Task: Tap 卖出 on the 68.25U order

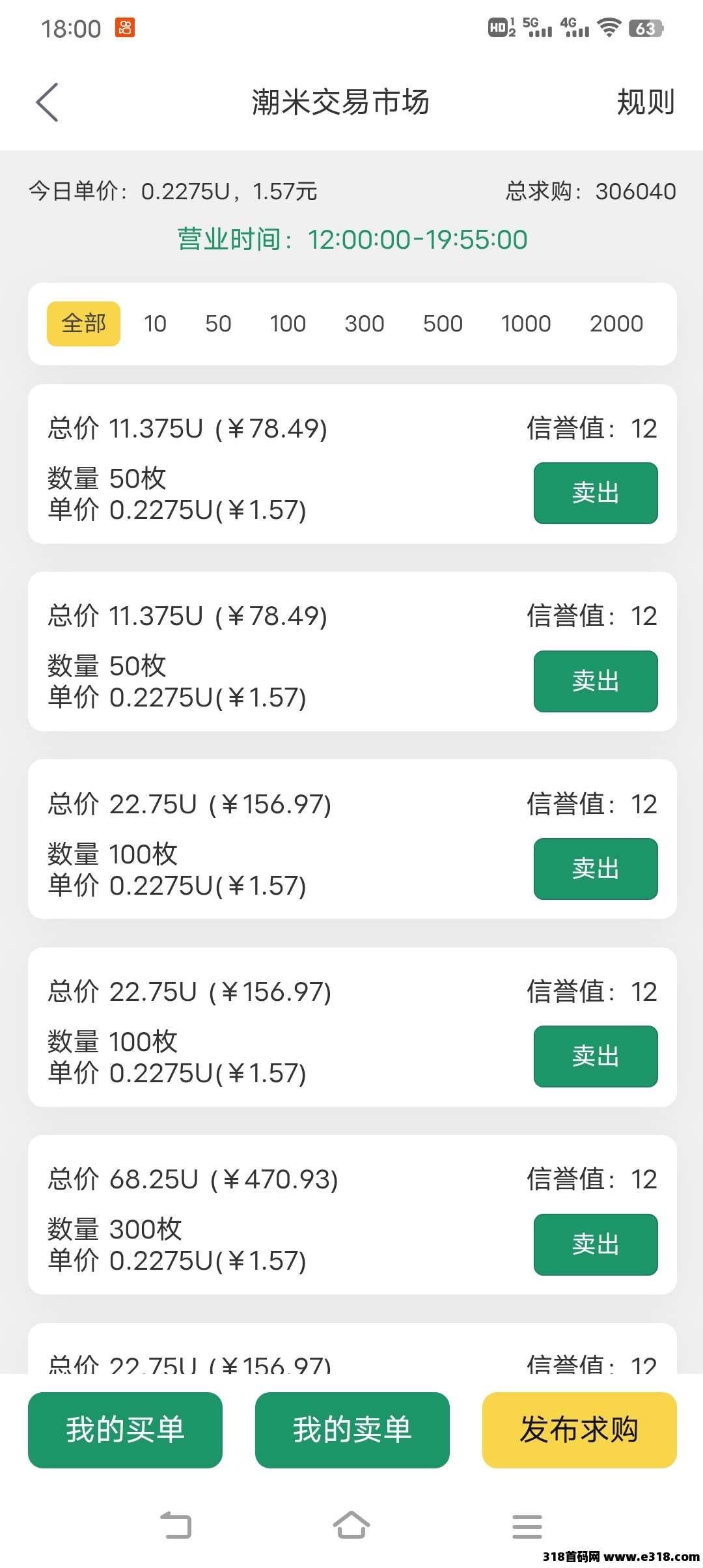Action: [596, 1244]
